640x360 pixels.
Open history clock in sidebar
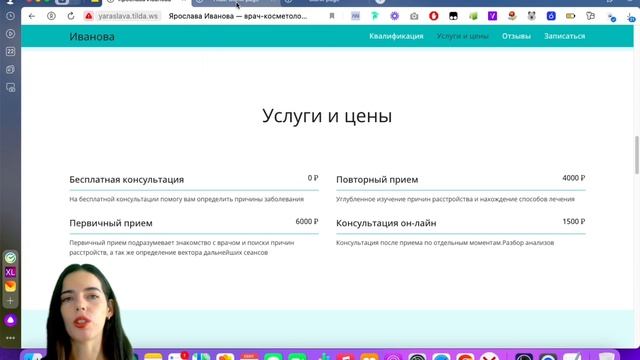point(11,16)
